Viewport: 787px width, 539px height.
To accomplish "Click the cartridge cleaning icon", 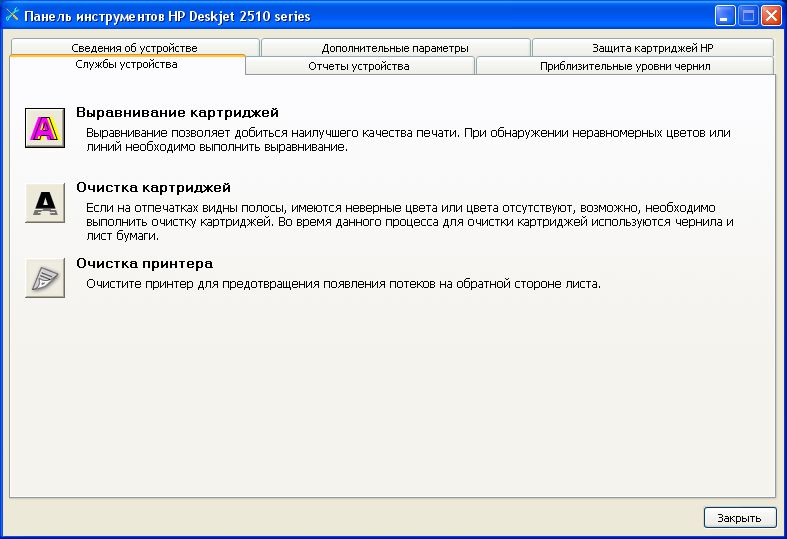I will pos(45,203).
